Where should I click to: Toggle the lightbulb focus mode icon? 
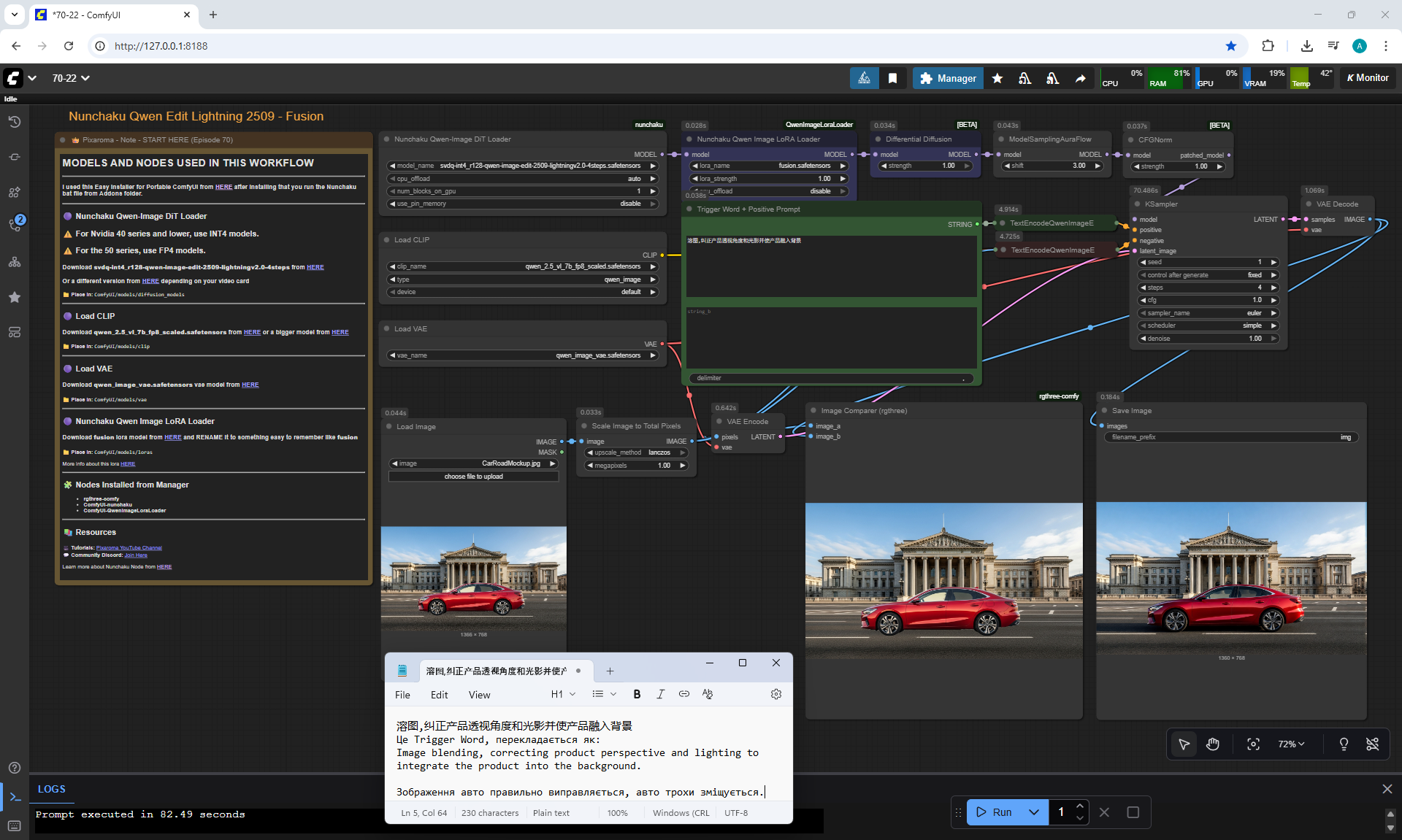pyautogui.click(x=1344, y=744)
